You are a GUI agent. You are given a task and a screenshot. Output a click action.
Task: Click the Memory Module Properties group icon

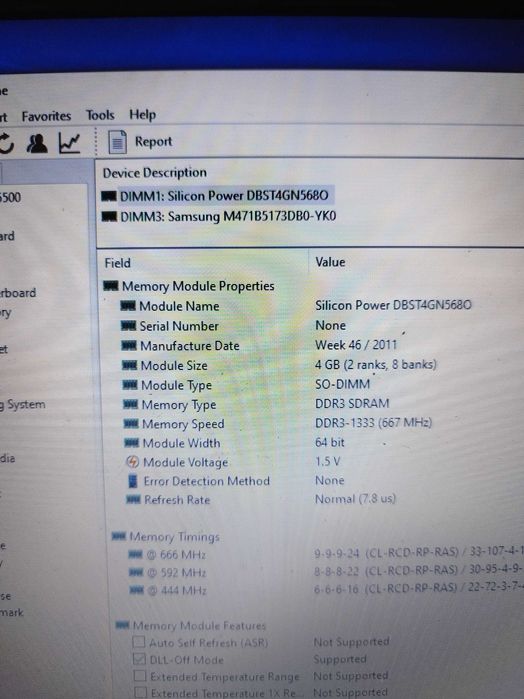point(111,285)
